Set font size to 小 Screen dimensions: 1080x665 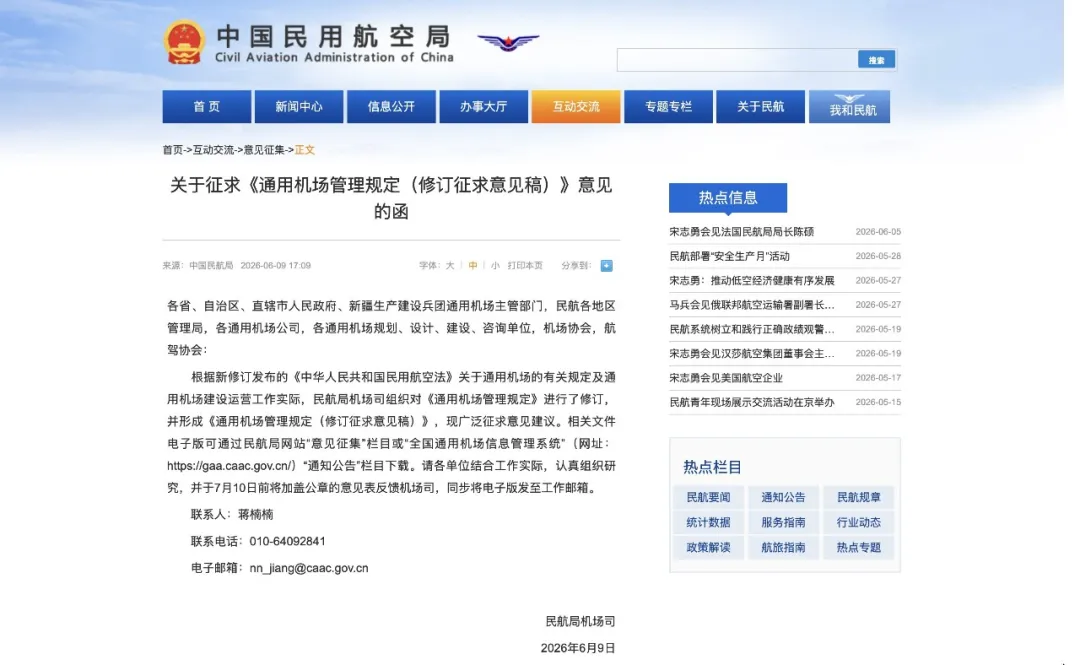[x=495, y=265]
